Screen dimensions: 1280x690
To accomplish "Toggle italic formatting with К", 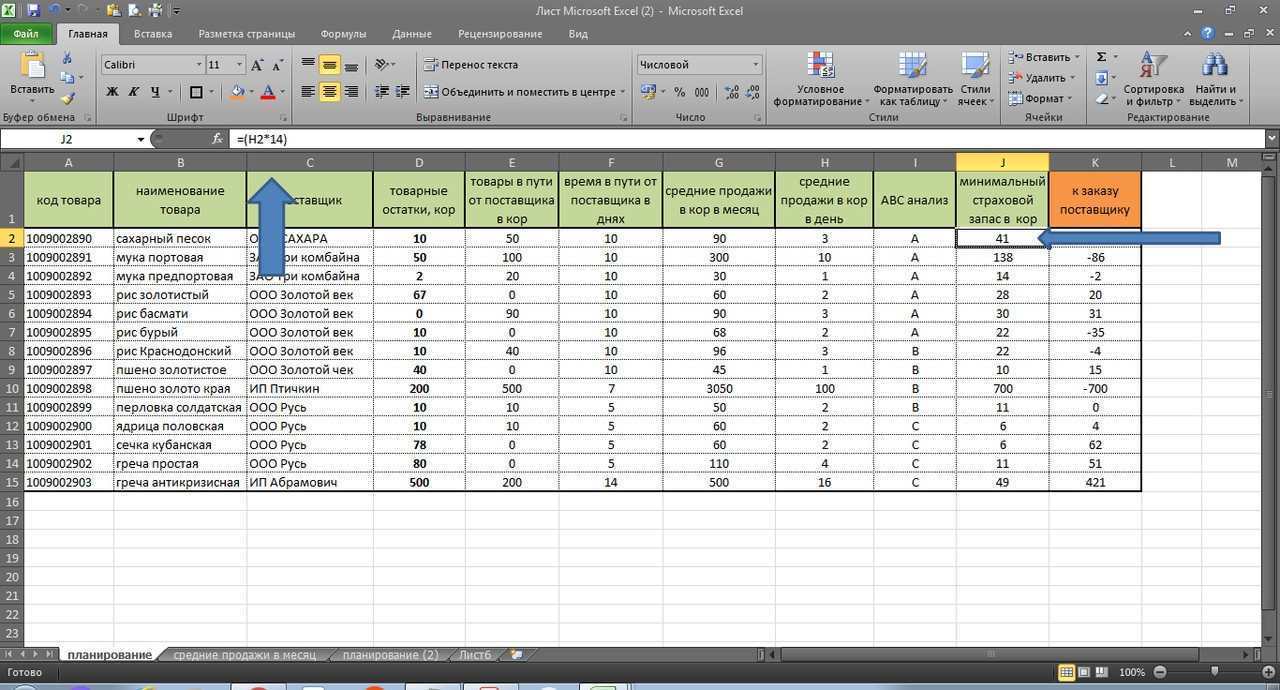I will click(134, 91).
